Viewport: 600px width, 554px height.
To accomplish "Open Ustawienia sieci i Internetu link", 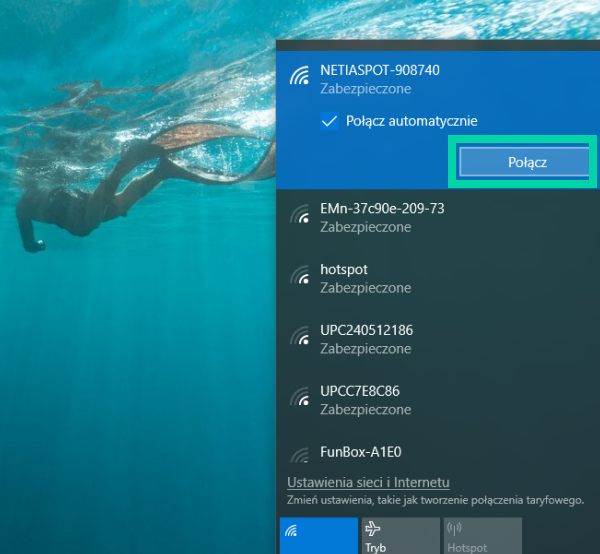I will pyautogui.click(x=368, y=482).
